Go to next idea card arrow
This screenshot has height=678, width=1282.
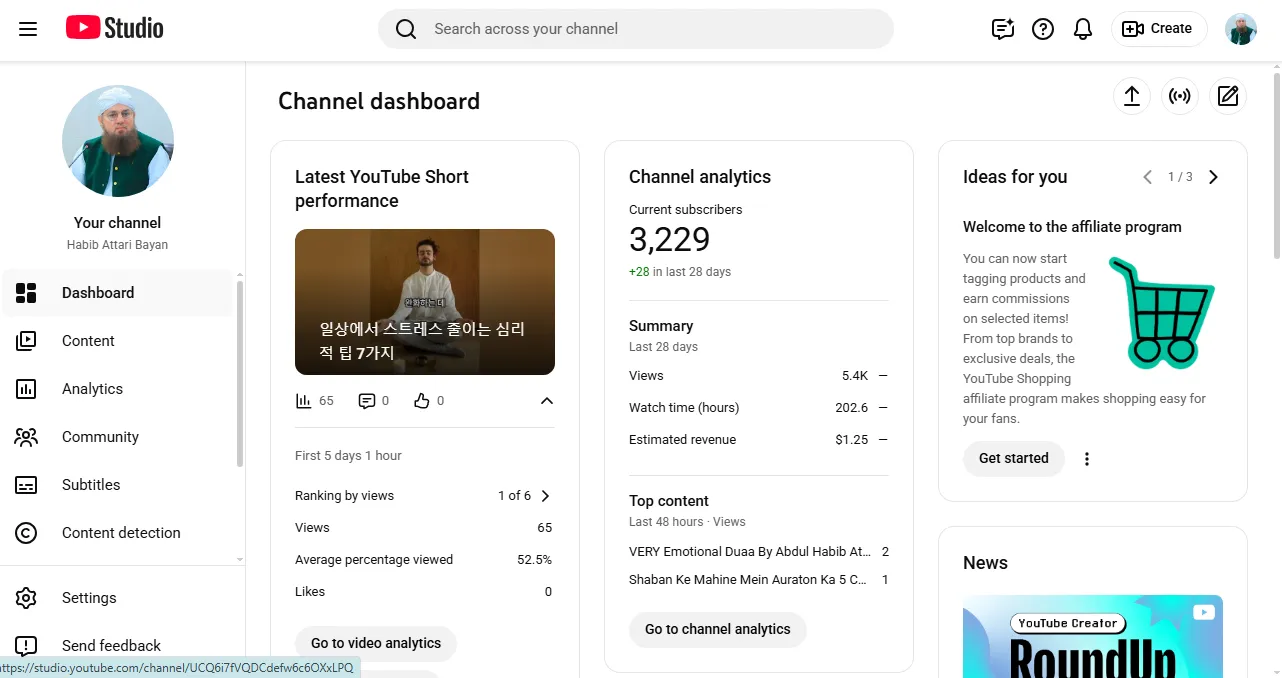(x=1213, y=177)
